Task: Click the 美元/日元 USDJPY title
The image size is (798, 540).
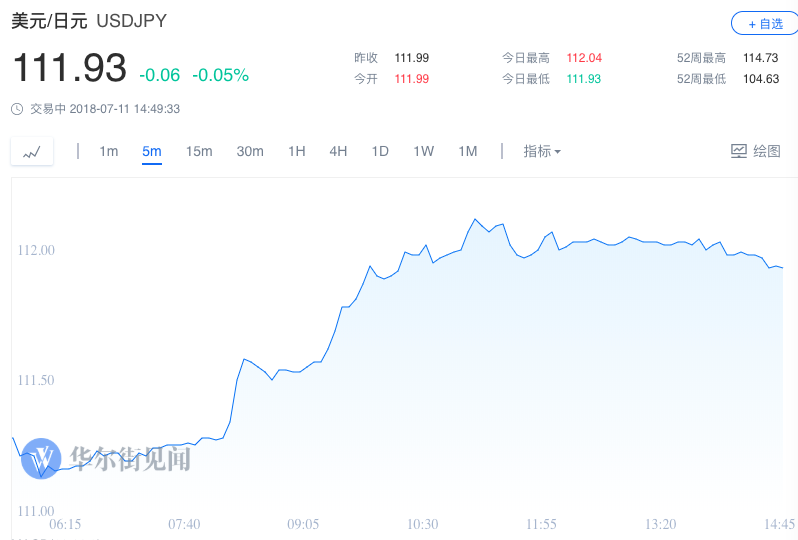Action: click(x=89, y=21)
